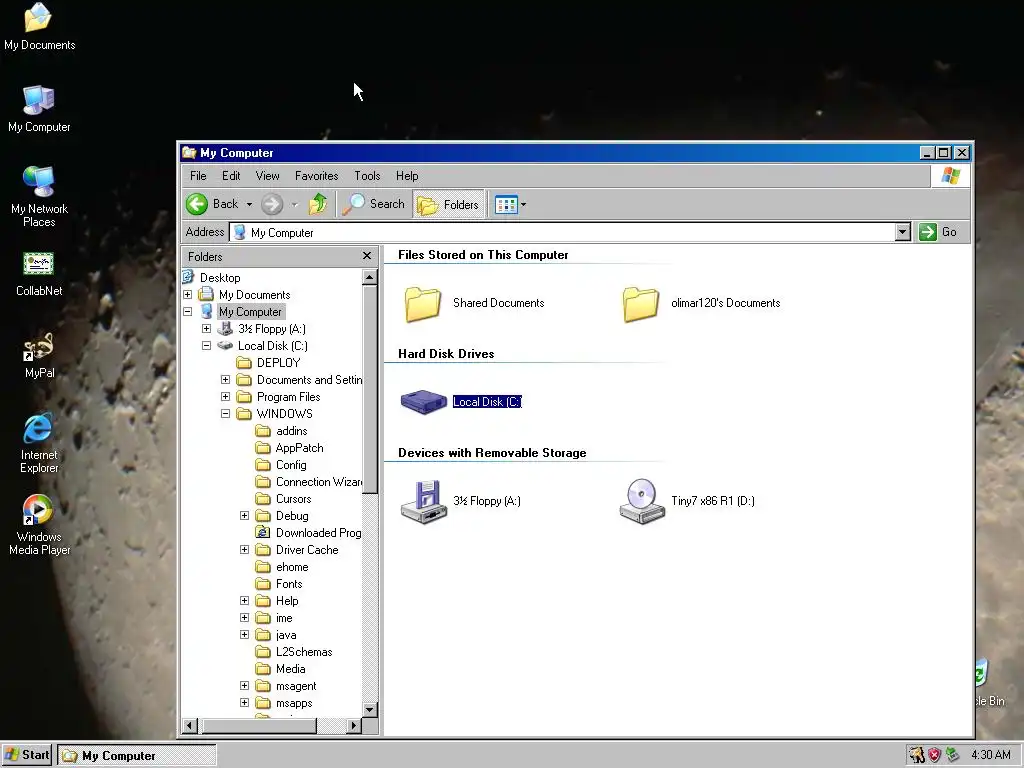Open the Favorites menu

(317, 176)
